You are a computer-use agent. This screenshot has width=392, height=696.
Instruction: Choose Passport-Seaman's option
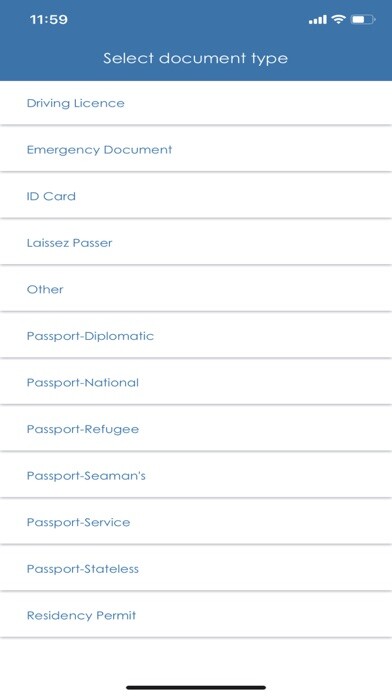point(196,475)
